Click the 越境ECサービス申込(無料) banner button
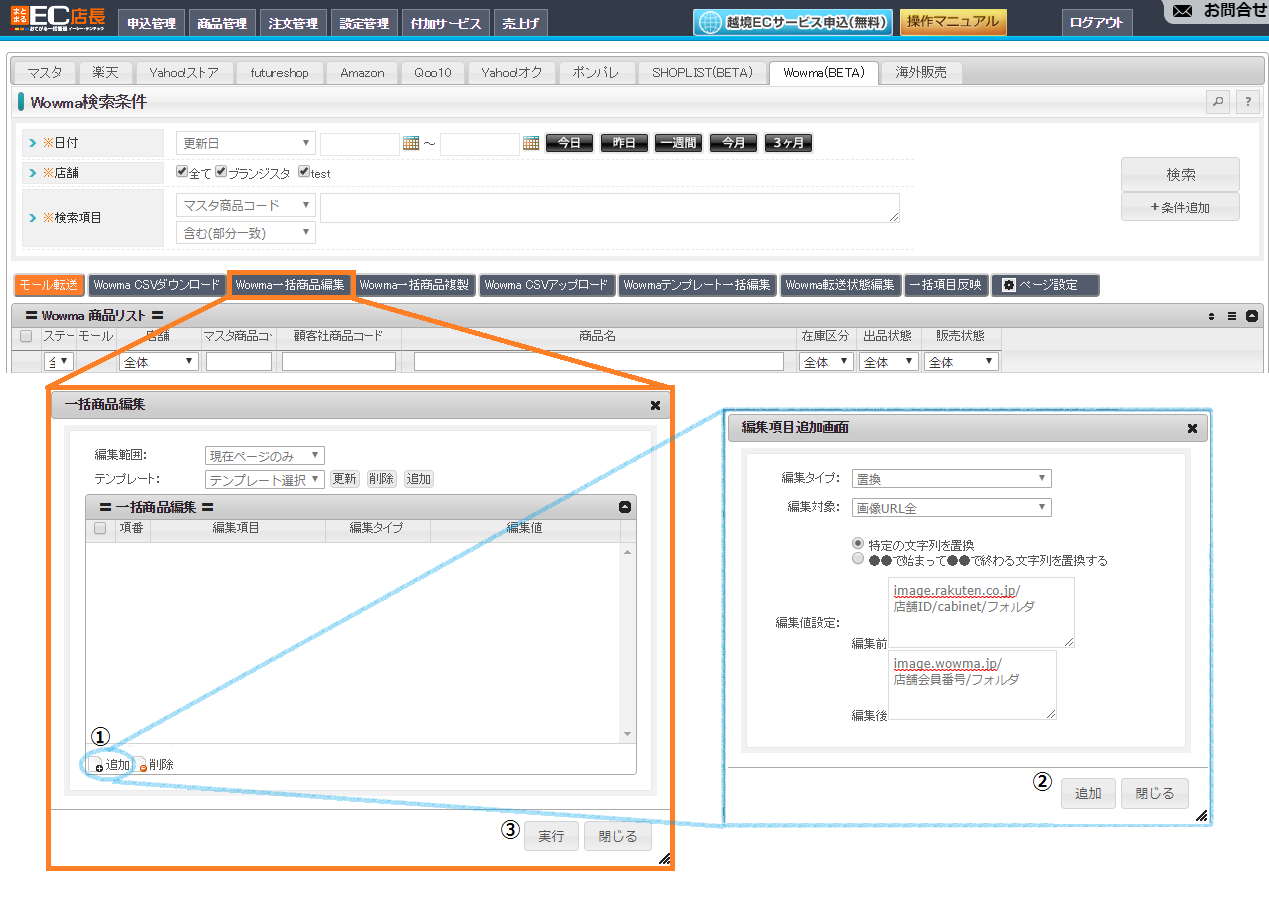Viewport: 1269px width, 915px height. [x=793, y=22]
